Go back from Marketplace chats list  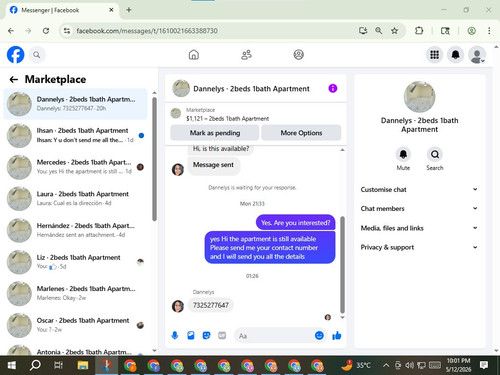(14, 79)
